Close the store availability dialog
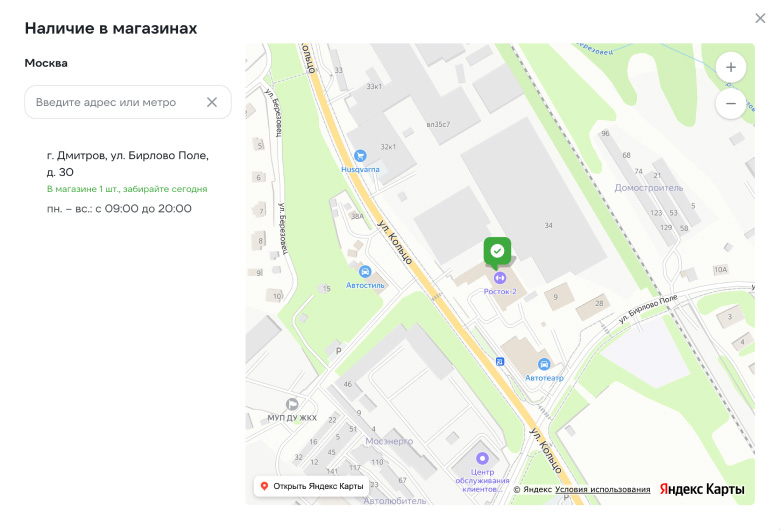Screen dimensions: 780x530 pyautogui.click(x=760, y=18)
